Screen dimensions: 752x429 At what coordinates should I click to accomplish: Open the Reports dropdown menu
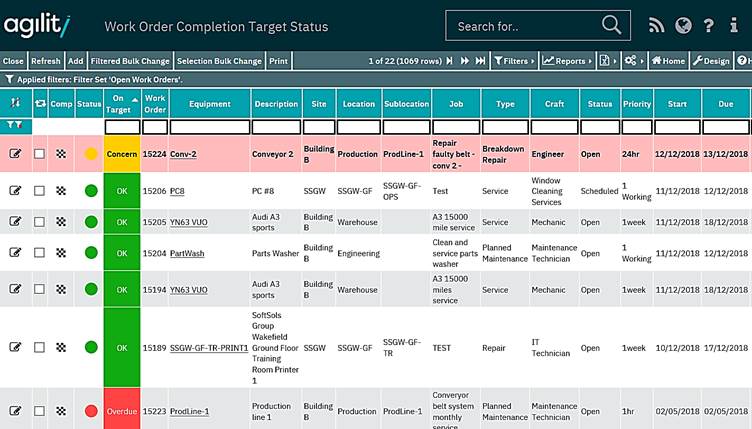(x=567, y=61)
